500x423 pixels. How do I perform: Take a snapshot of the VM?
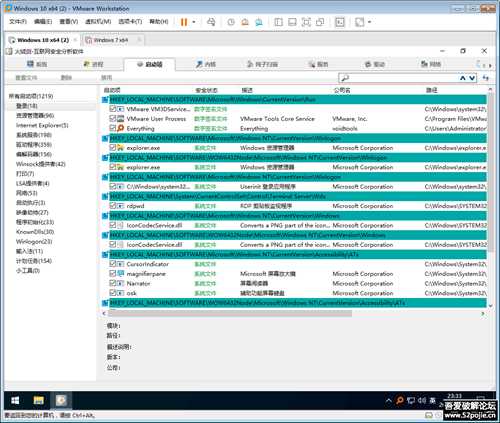coord(231,22)
